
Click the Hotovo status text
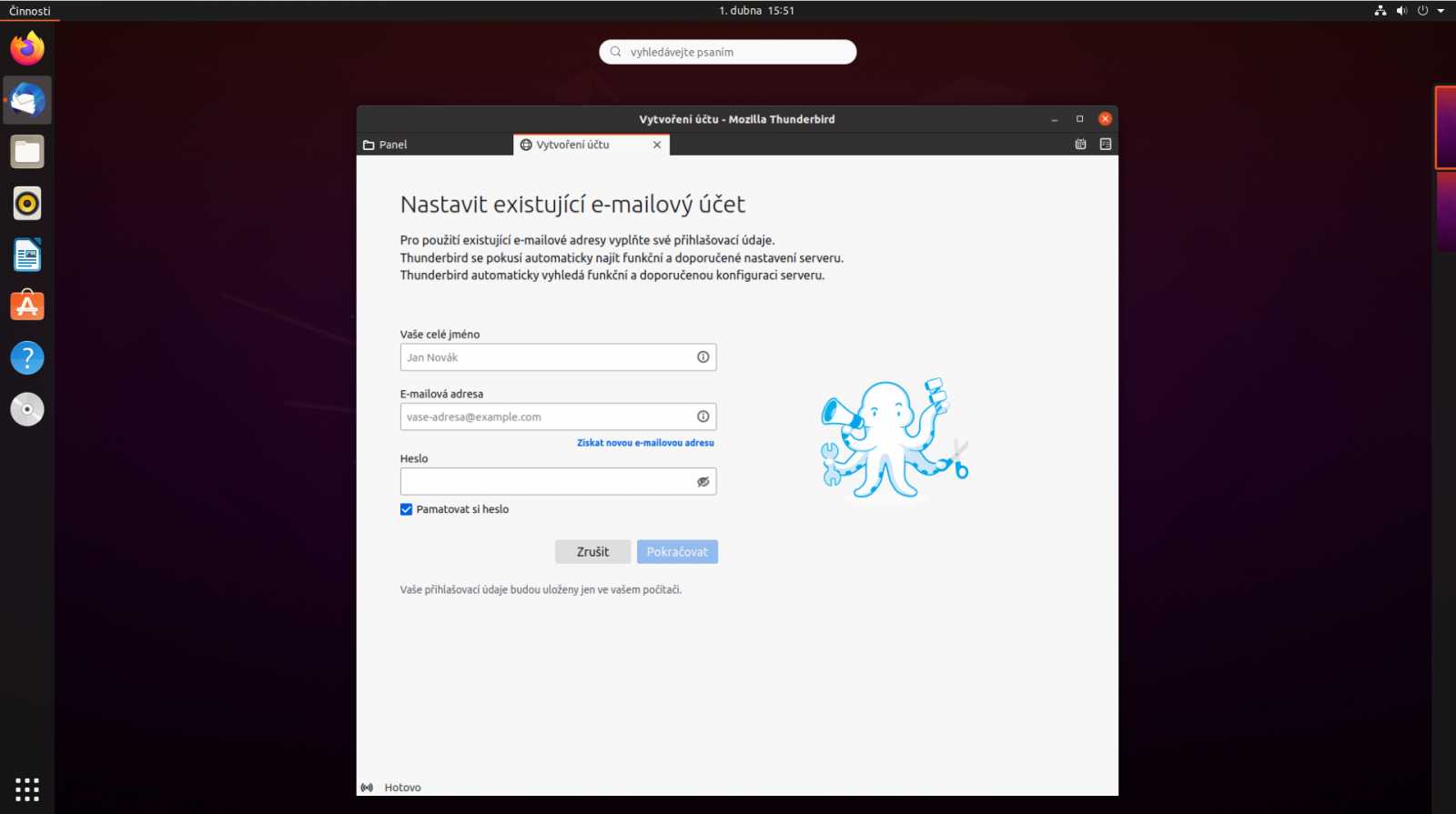pyautogui.click(x=402, y=788)
